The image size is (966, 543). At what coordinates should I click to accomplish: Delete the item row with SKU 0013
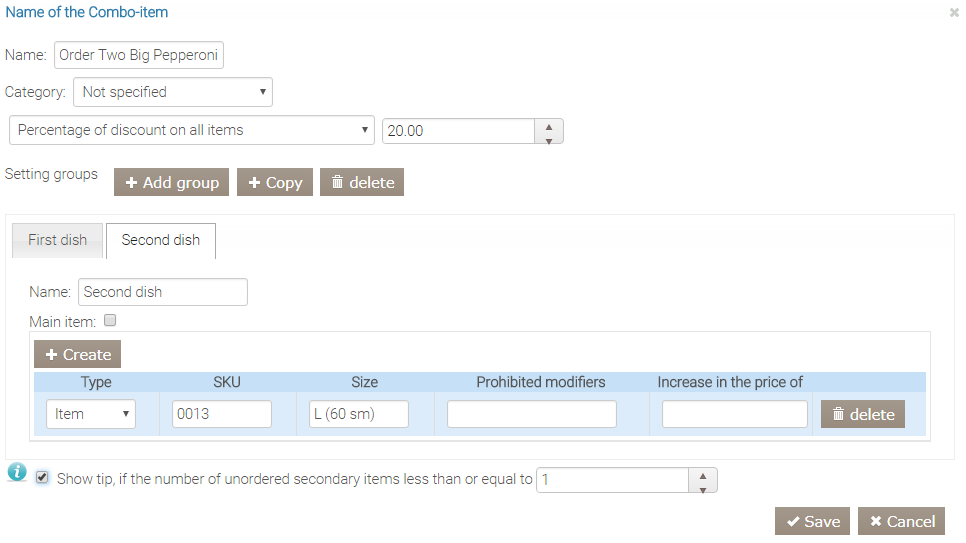[862, 414]
